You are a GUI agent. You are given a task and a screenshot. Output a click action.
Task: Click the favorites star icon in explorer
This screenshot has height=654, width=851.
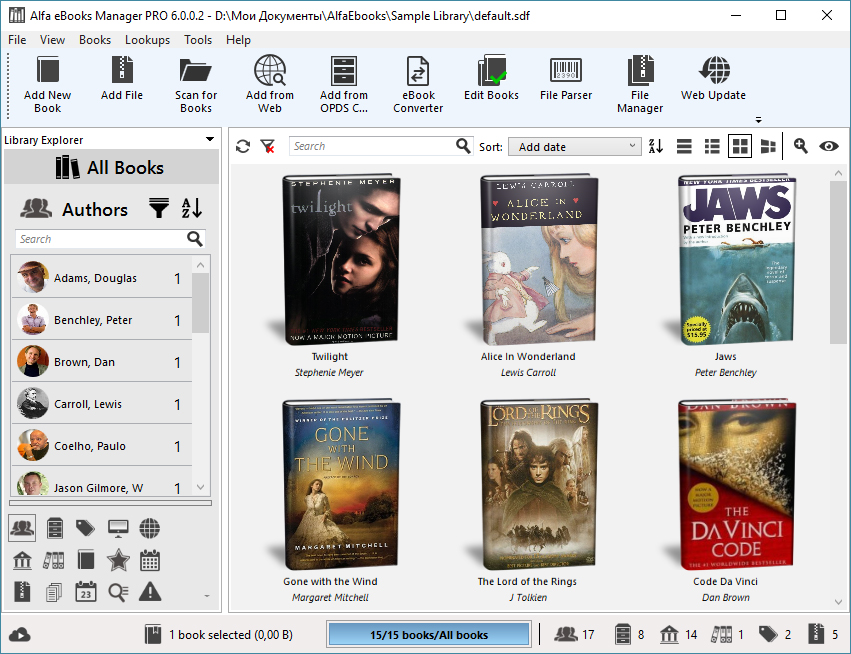[x=118, y=560]
